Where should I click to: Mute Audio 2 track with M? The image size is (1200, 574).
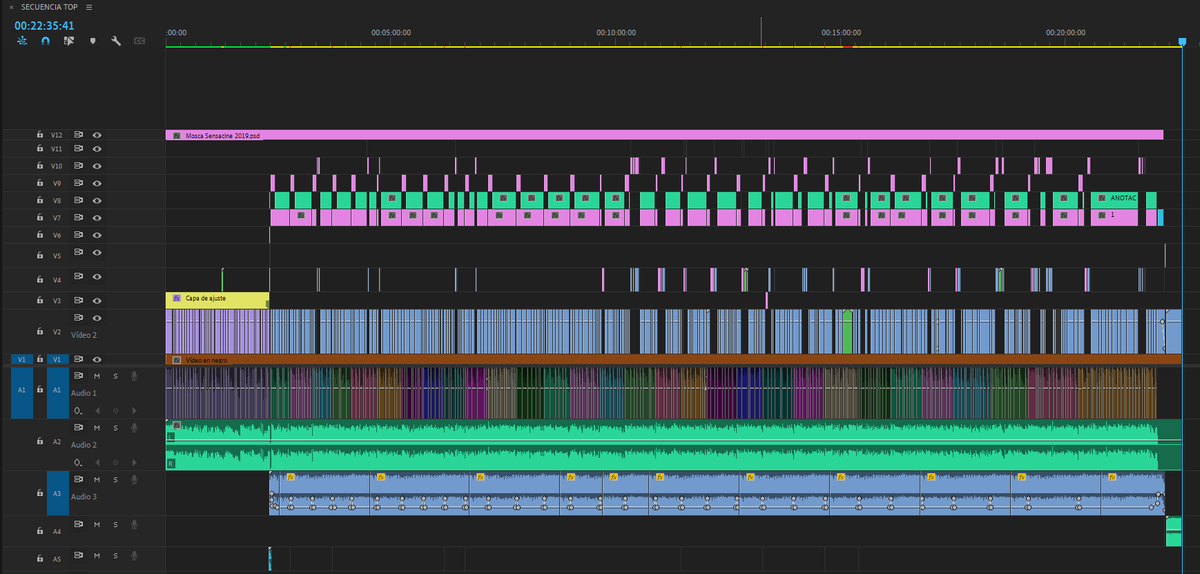98,428
